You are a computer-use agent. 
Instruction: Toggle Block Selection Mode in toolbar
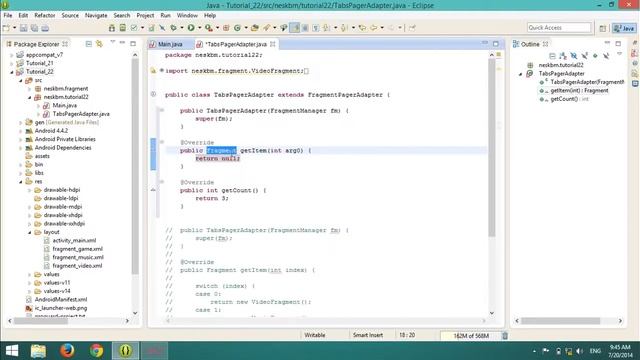(305, 28)
